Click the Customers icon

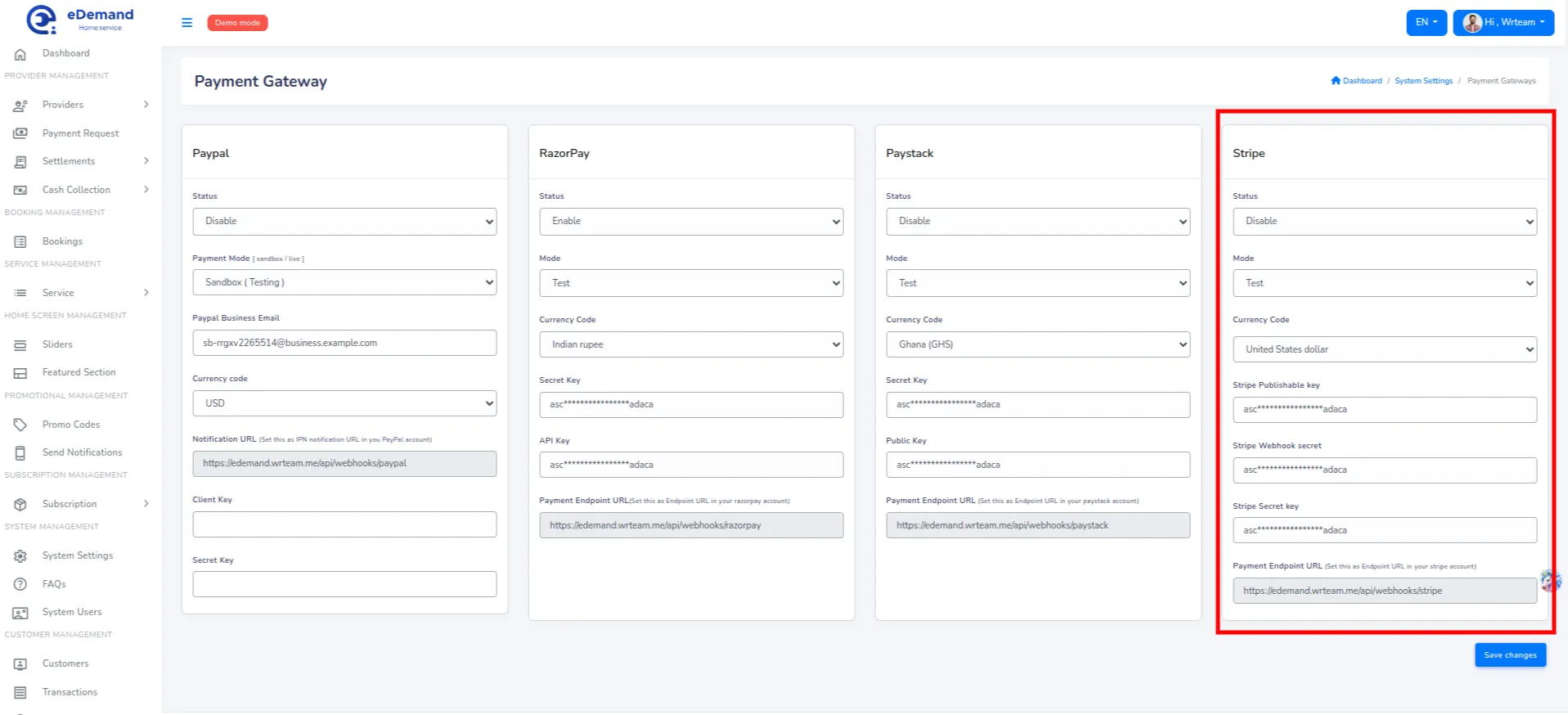pos(20,664)
